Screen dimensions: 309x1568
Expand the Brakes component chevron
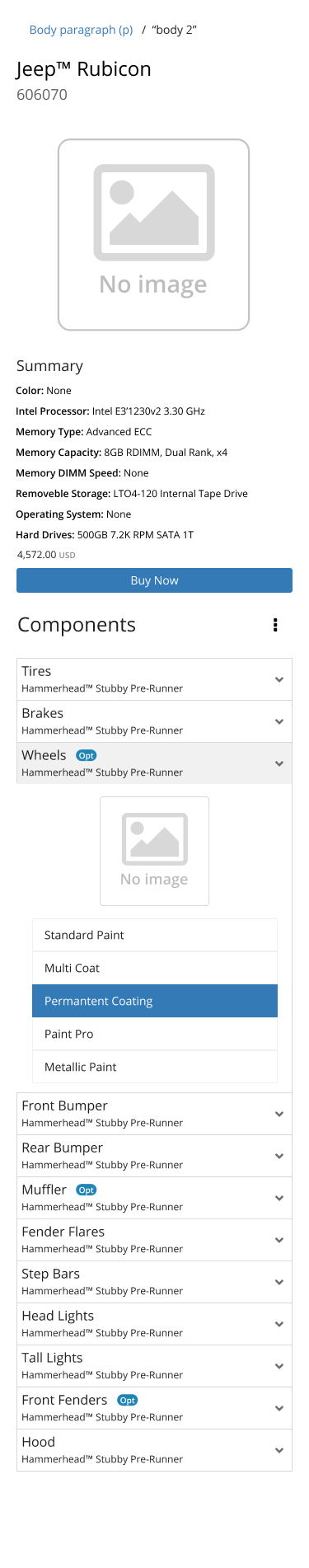pyautogui.click(x=279, y=721)
